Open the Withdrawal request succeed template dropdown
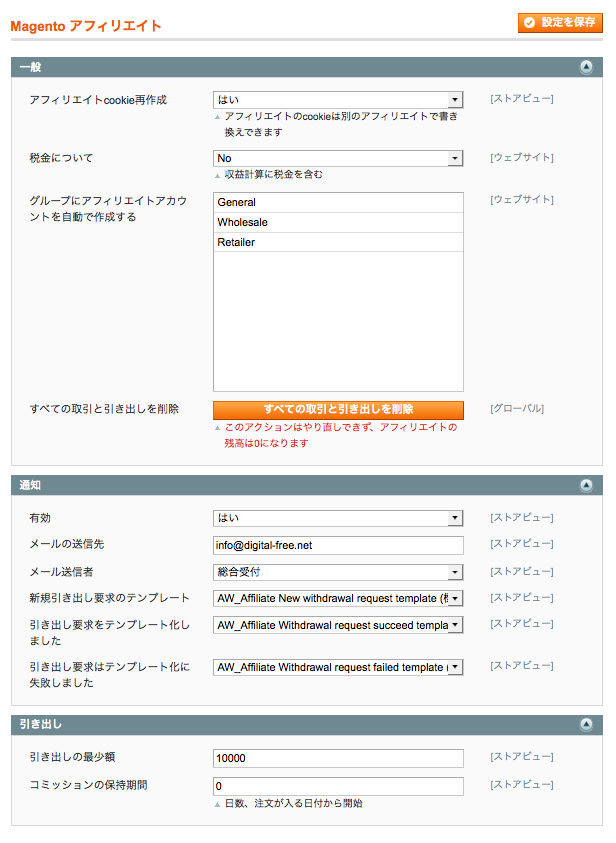616x843 pixels. tap(338, 625)
